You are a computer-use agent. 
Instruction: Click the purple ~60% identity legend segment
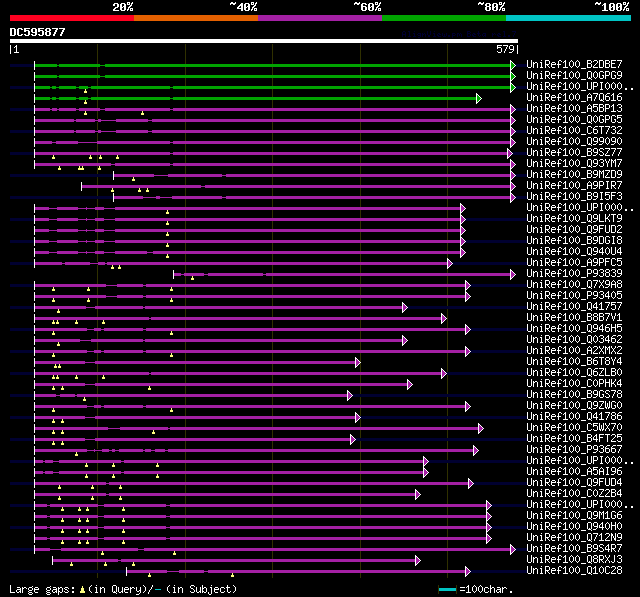tap(320, 18)
